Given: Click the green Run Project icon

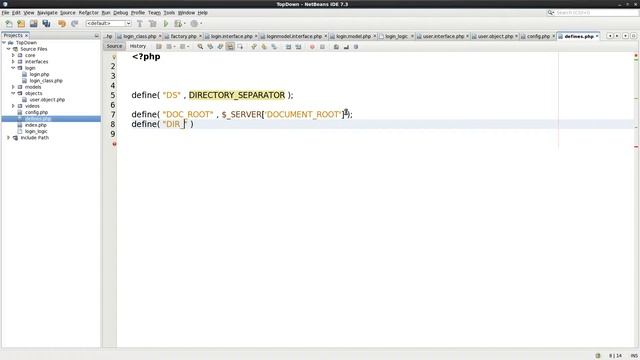Looking at the screenshot, I should [166, 24].
